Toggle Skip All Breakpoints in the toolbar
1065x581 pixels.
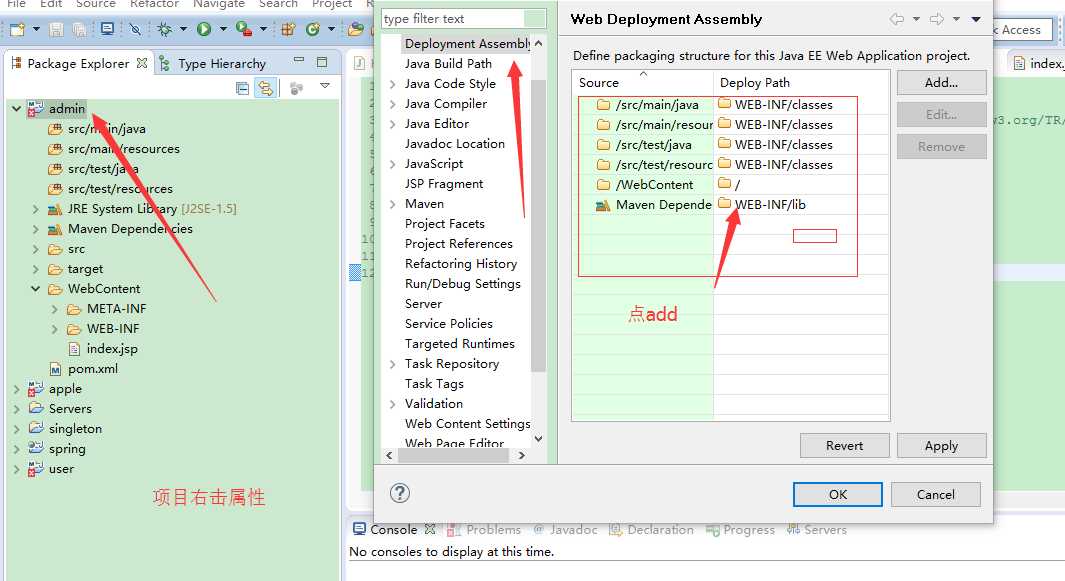click(x=135, y=29)
